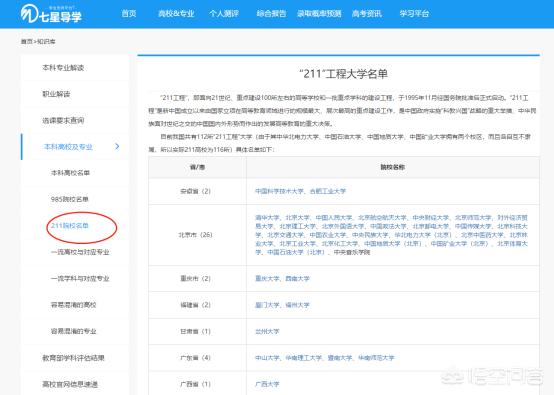Open the 中国传媒大学 link
The height and width of the screenshot is (395, 554).
click(x=473, y=226)
